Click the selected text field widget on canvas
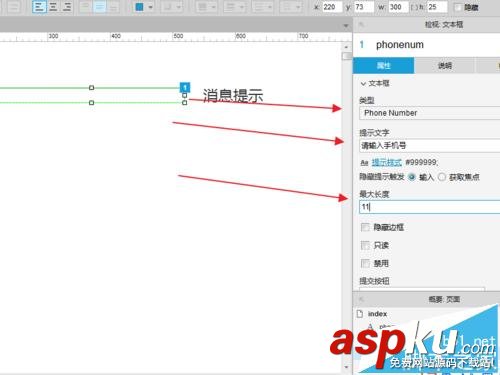This screenshot has height=375, width=500. pyautogui.click(x=92, y=95)
